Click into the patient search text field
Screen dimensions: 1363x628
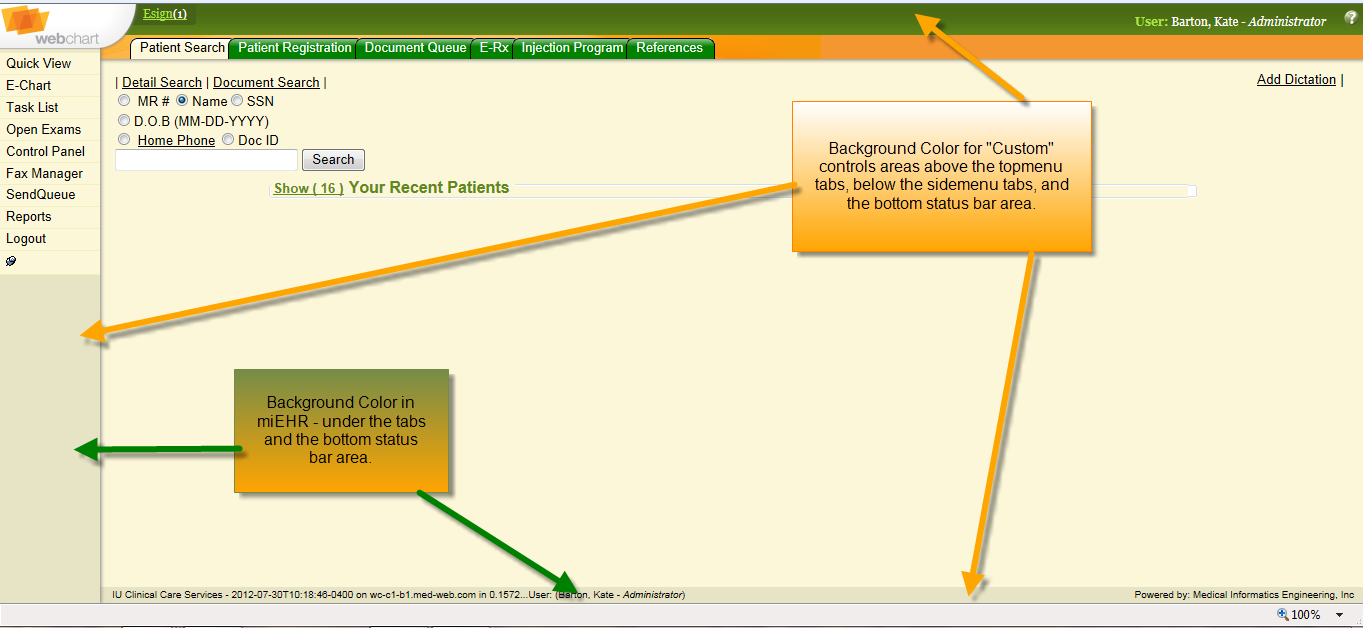(206, 160)
